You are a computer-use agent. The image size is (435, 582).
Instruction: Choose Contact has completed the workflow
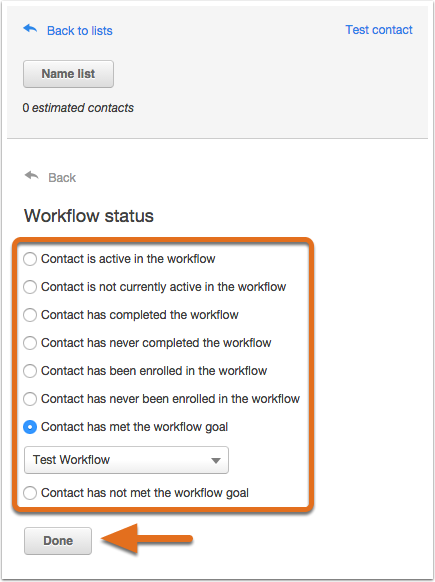pyautogui.click(x=30, y=315)
